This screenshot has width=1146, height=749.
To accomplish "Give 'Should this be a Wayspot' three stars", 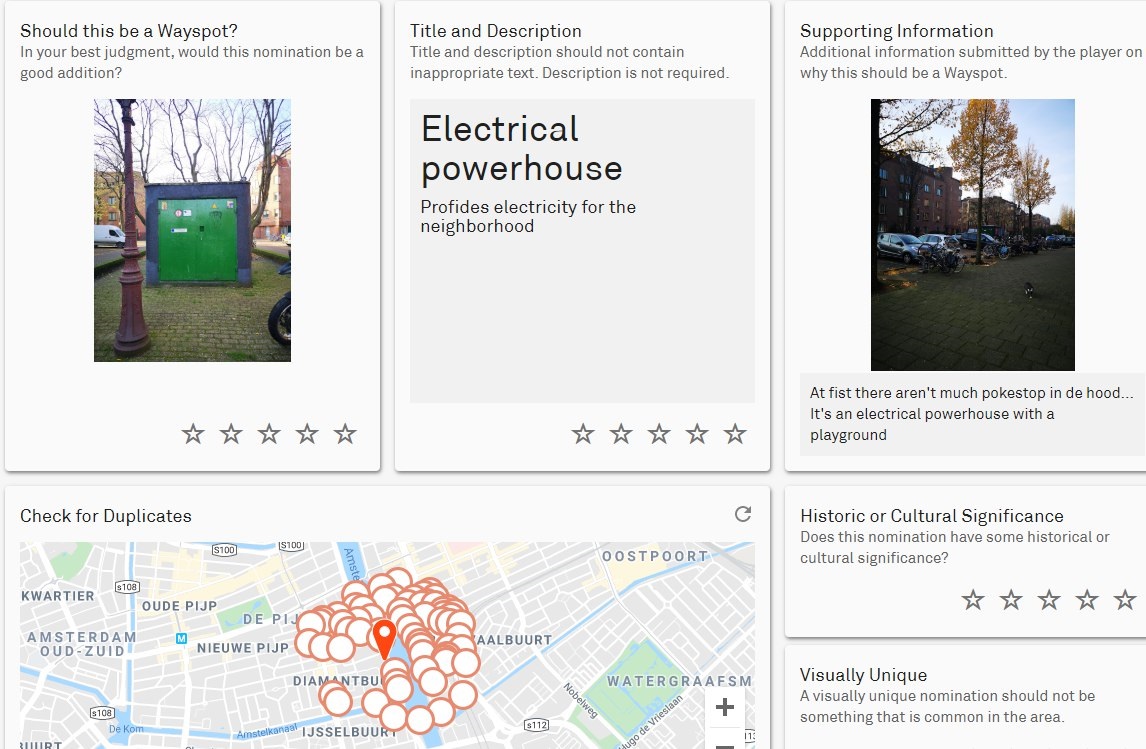I will [269, 434].
